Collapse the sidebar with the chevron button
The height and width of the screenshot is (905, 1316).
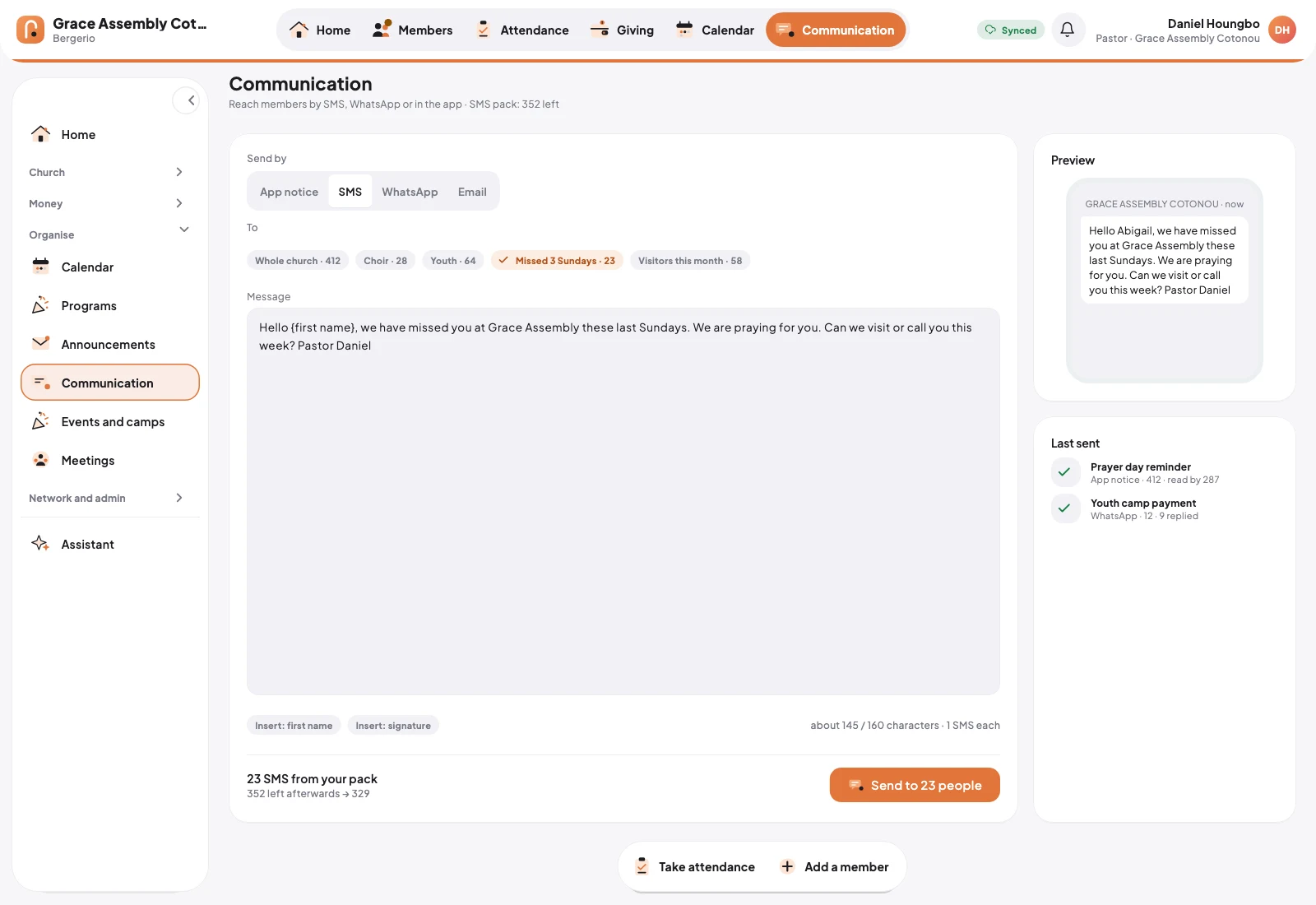pos(187,100)
